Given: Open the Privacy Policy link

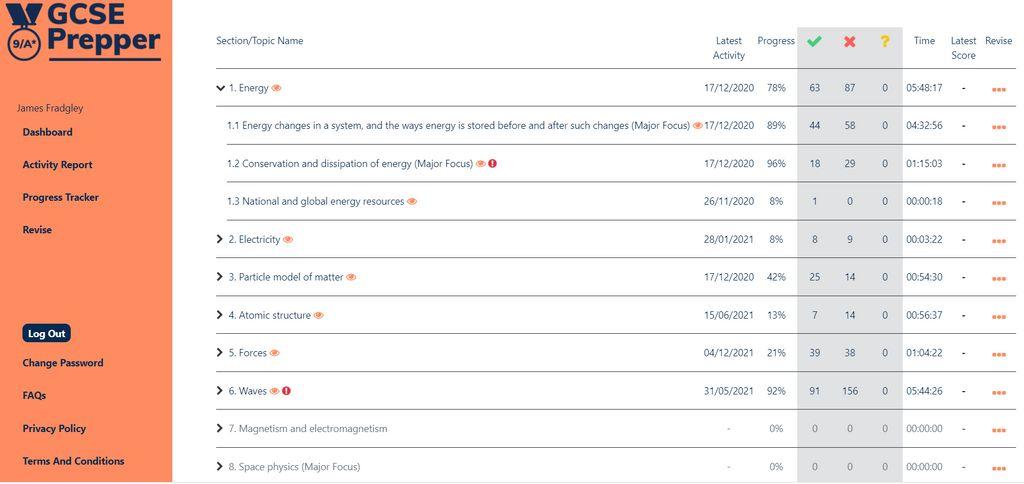Looking at the screenshot, I should click(54, 428).
